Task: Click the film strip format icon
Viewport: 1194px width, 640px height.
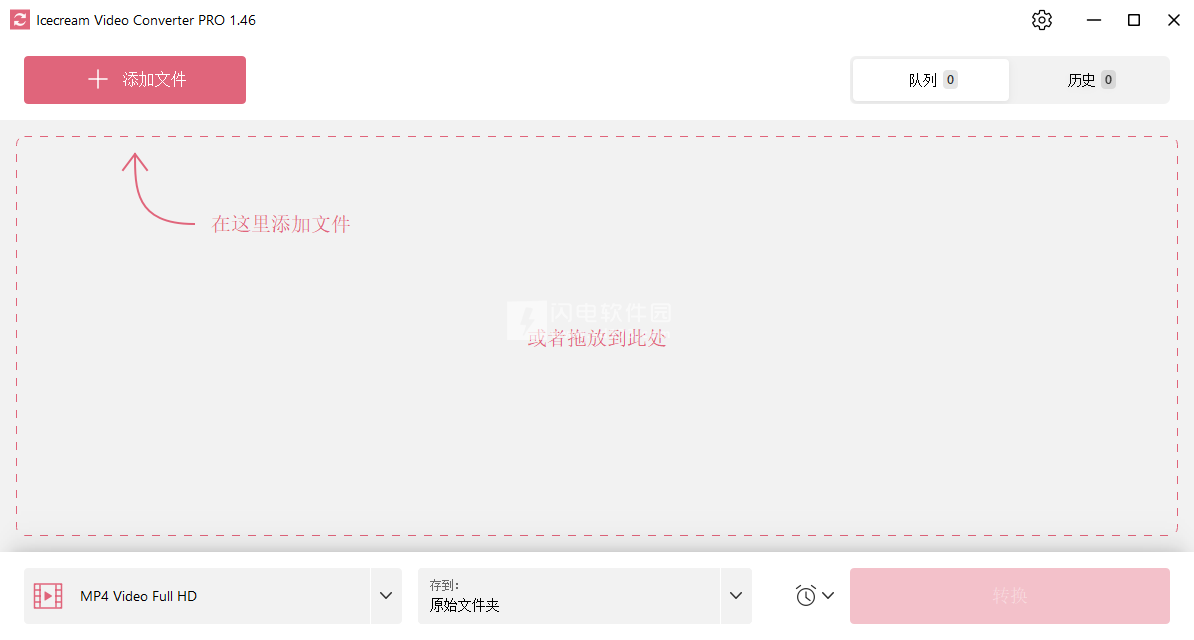Action: tap(48, 596)
